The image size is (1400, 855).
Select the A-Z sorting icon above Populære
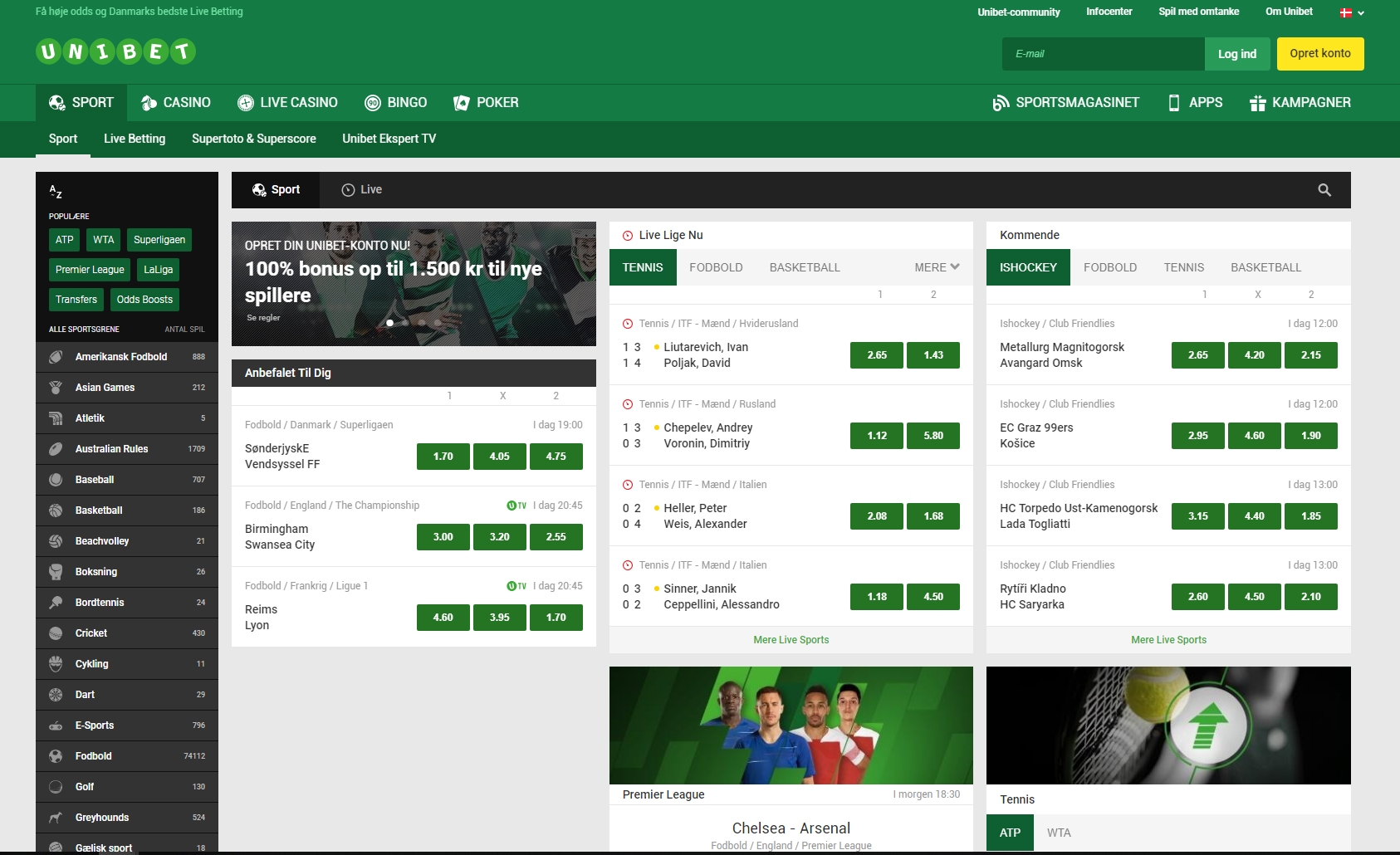pos(56,193)
